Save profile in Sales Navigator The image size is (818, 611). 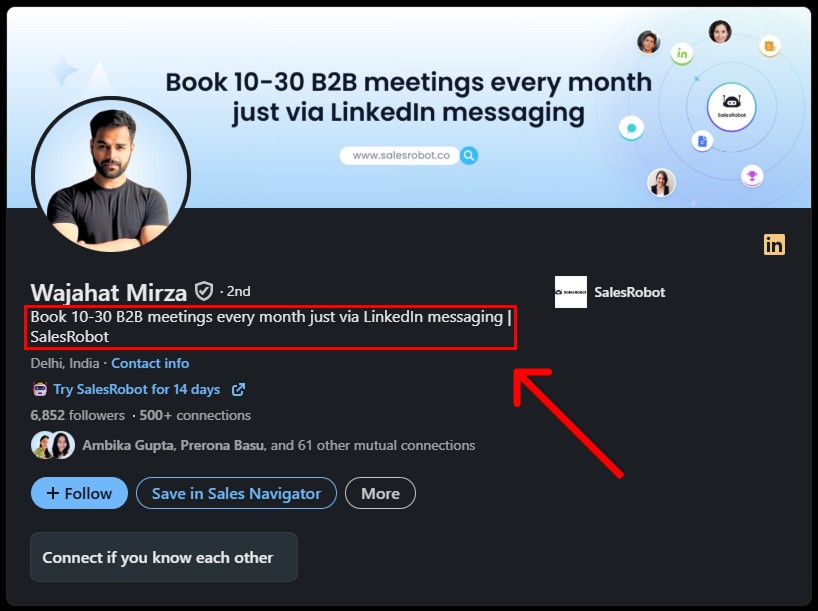236,493
